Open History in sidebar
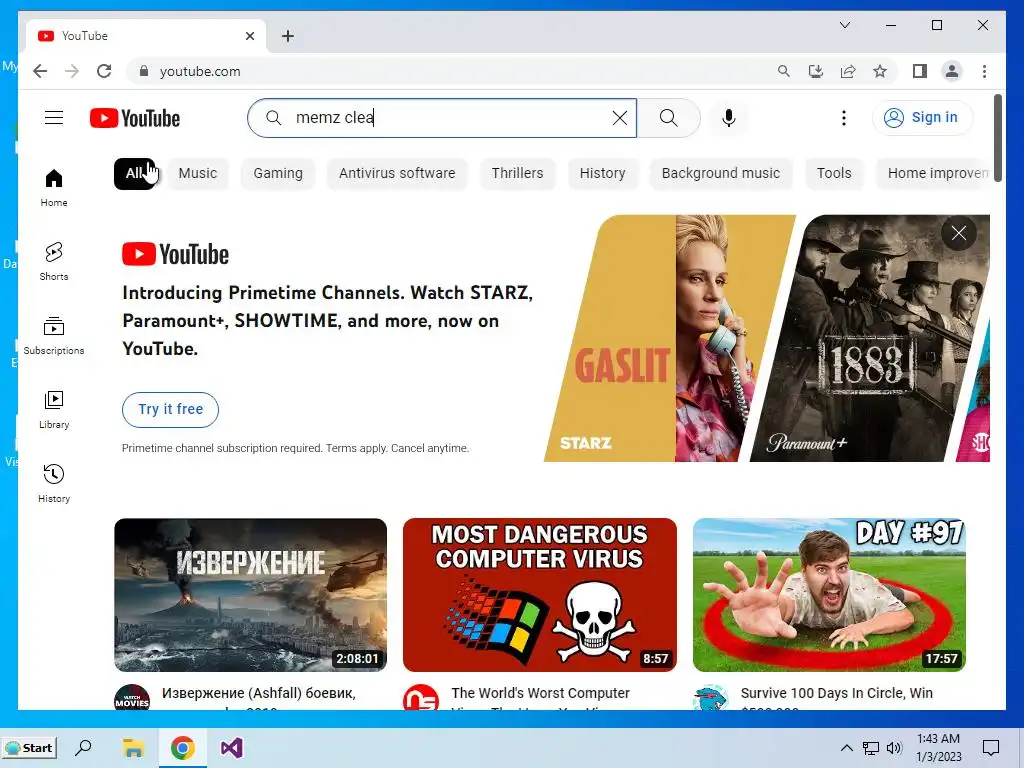 click(54, 483)
